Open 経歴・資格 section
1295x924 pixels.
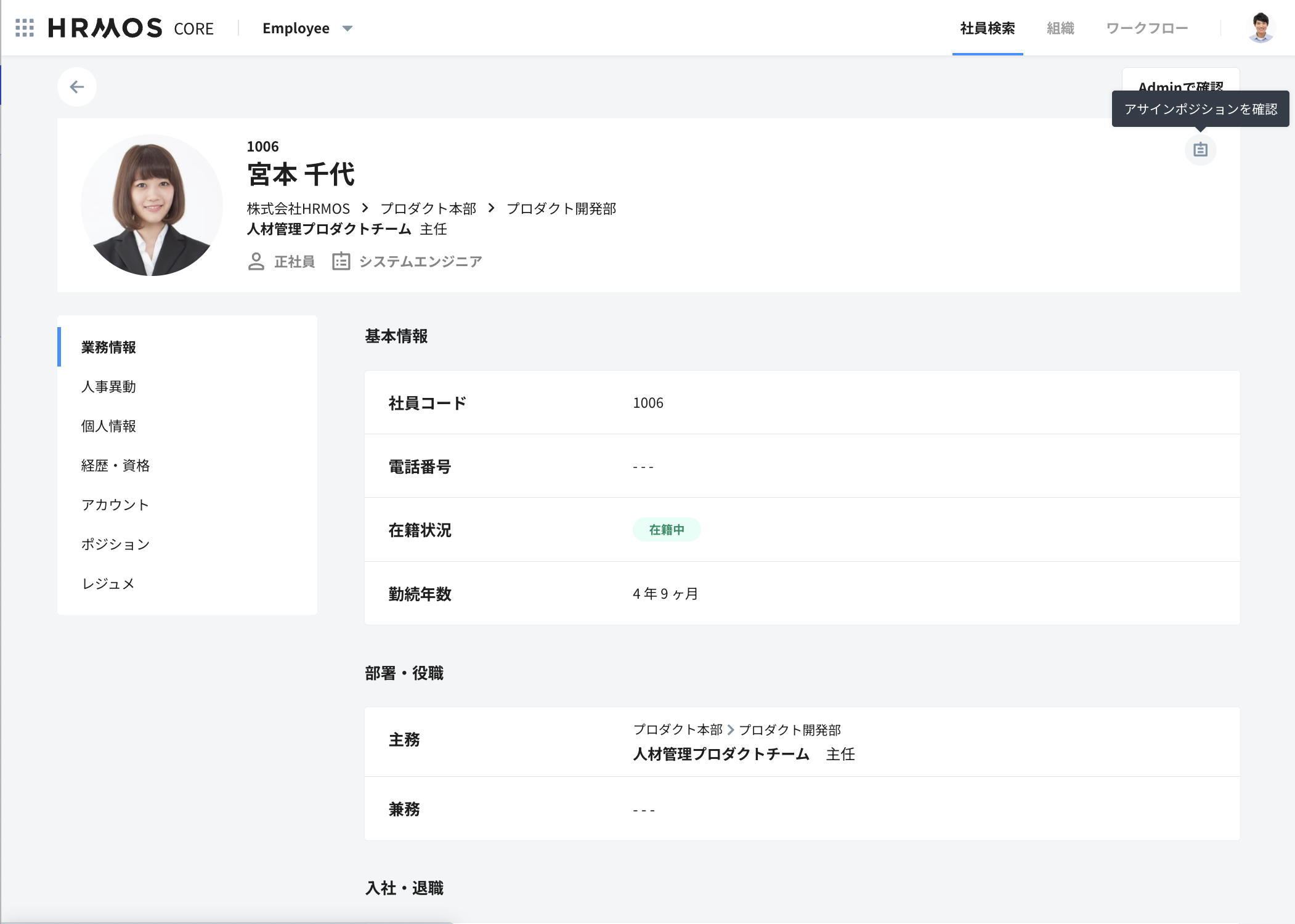click(x=115, y=466)
